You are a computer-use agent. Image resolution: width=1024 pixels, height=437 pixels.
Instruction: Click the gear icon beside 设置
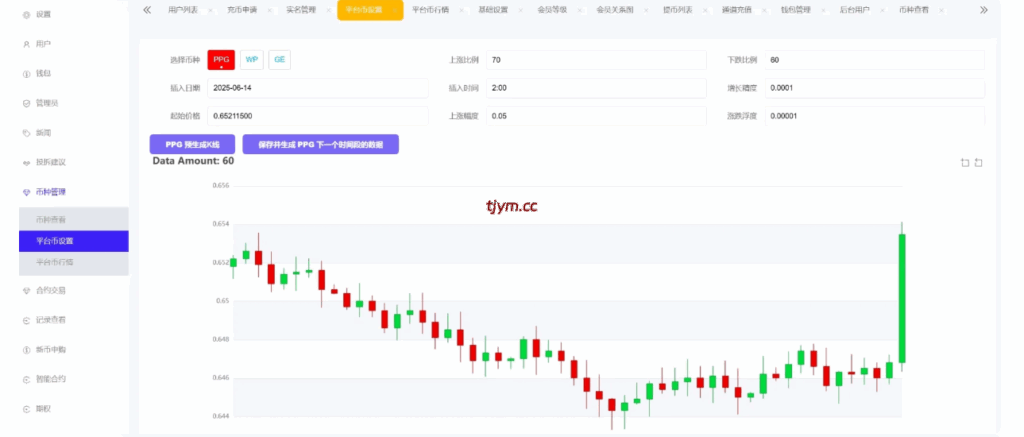coord(27,15)
